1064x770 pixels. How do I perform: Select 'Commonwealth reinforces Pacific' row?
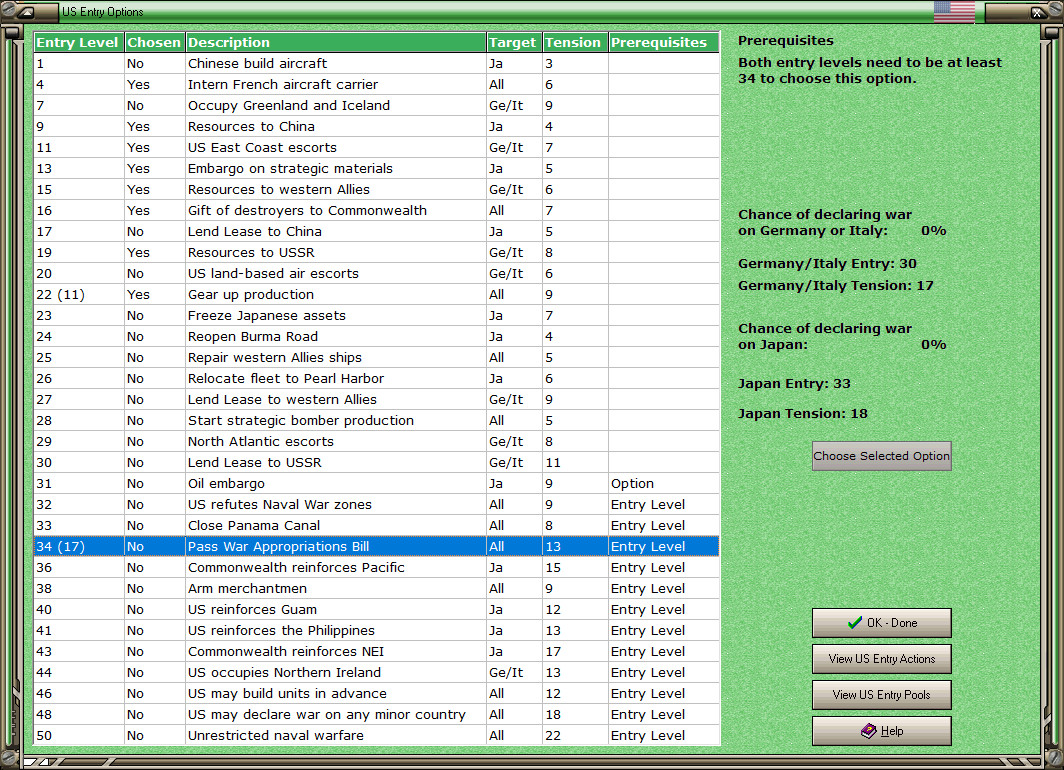[x=377, y=568]
